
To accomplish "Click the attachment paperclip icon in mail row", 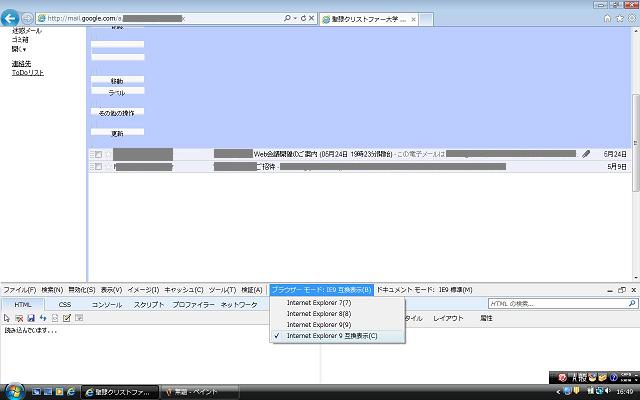I will click(x=586, y=154).
